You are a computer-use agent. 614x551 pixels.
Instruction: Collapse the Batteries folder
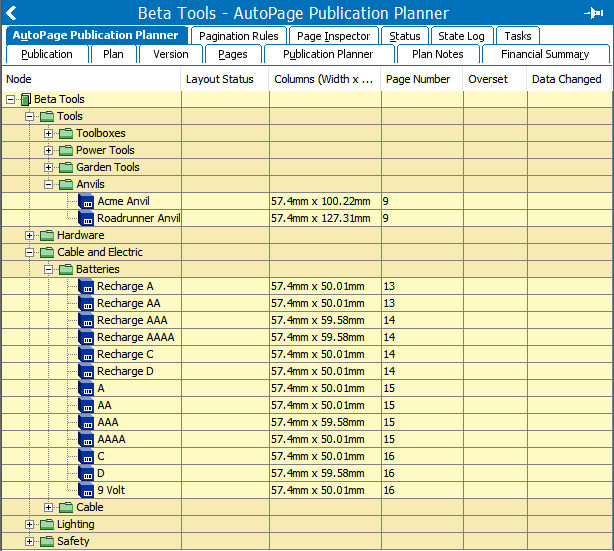click(x=49, y=269)
